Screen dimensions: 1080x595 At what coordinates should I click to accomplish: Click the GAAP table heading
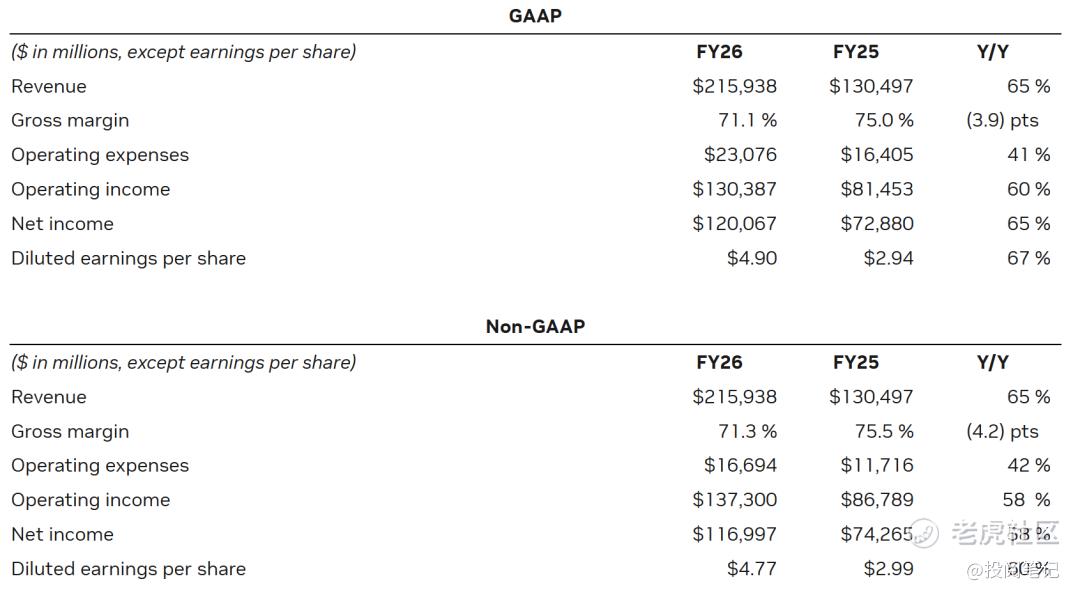coord(535,16)
